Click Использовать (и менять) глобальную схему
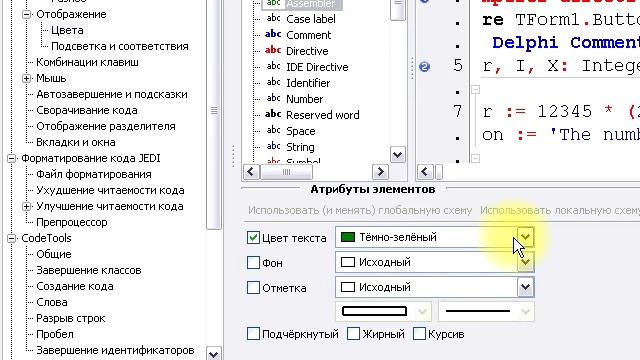The width and height of the screenshot is (640, 360). 360,211
